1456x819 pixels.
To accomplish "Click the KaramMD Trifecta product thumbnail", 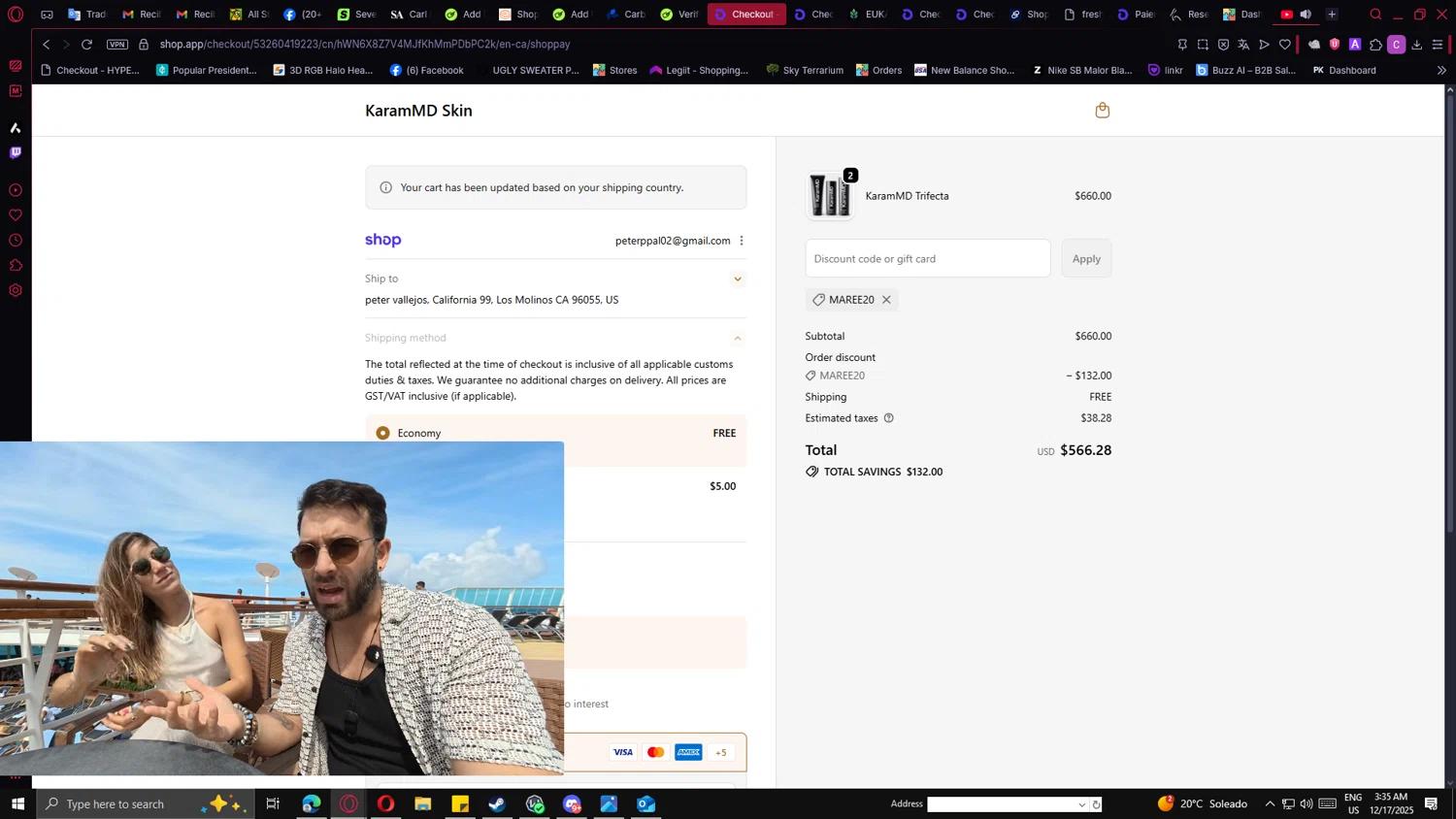I will [x=830, y=196].
